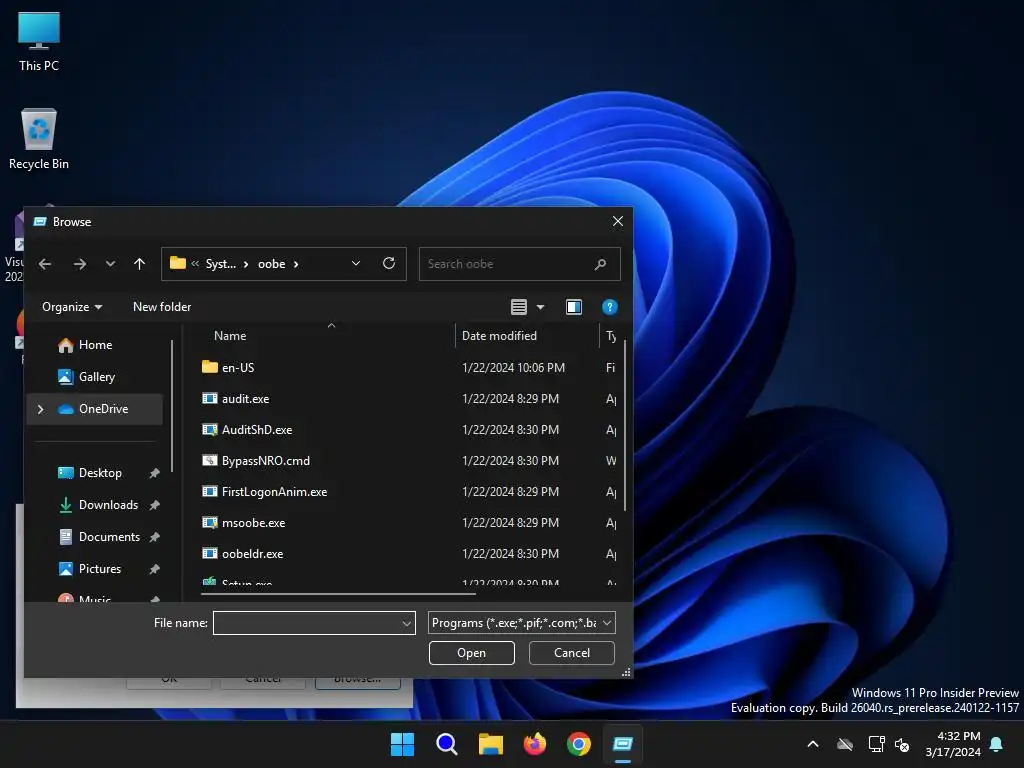Image resolution: width=1024 pixels, height=768 pixels.
Task: Open Pictures quick access folder
Action: point(99,569)
